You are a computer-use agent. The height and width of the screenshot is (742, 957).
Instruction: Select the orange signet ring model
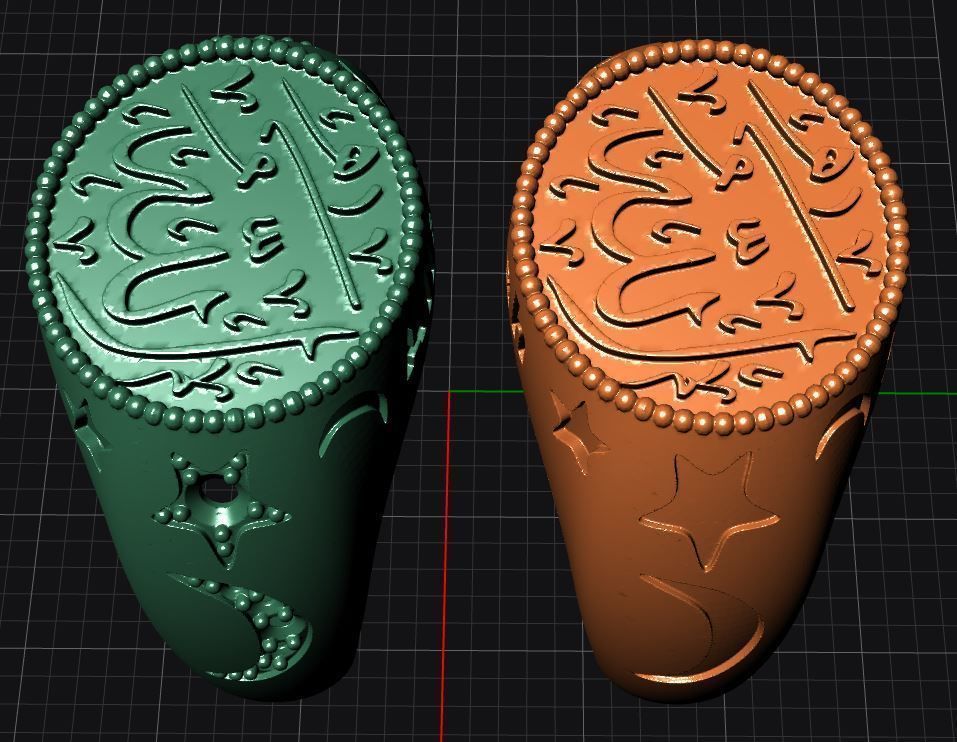coord(708,372)
